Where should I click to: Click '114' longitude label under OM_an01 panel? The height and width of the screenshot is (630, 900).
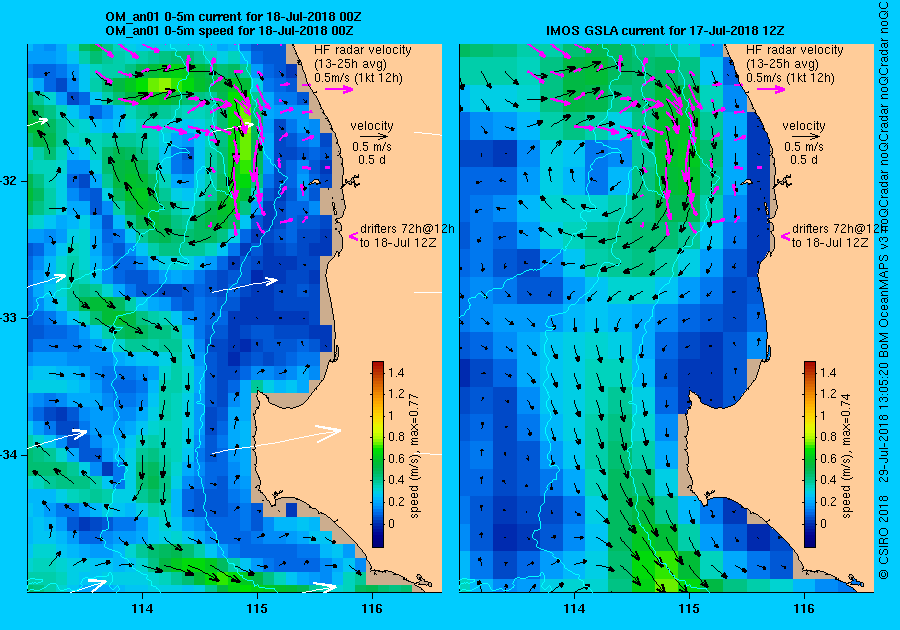click(142, 609)
